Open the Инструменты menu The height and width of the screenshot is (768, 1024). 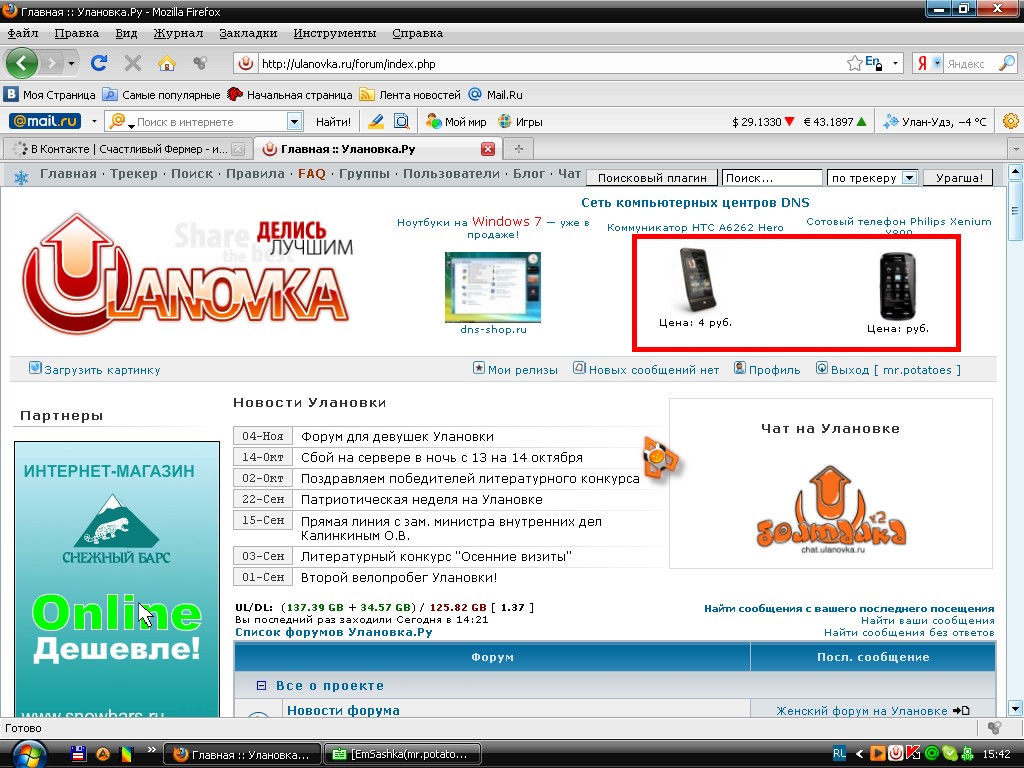334,33
